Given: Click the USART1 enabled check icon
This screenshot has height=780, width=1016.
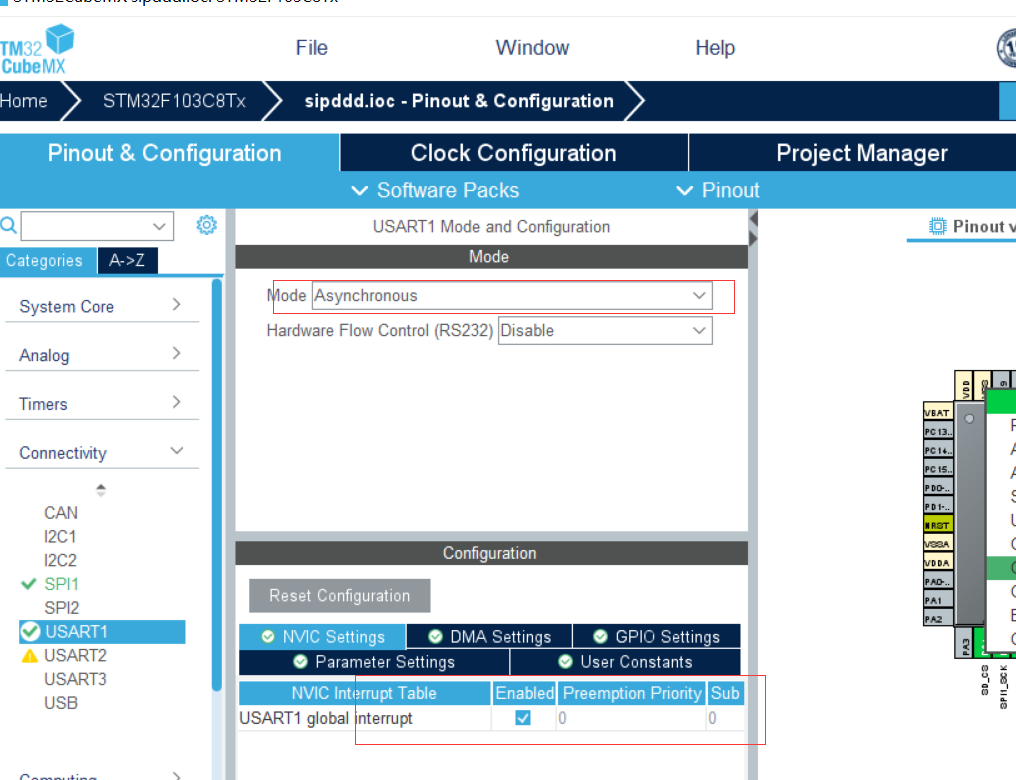Looking at the screenshot, I should tap(30, 631).
